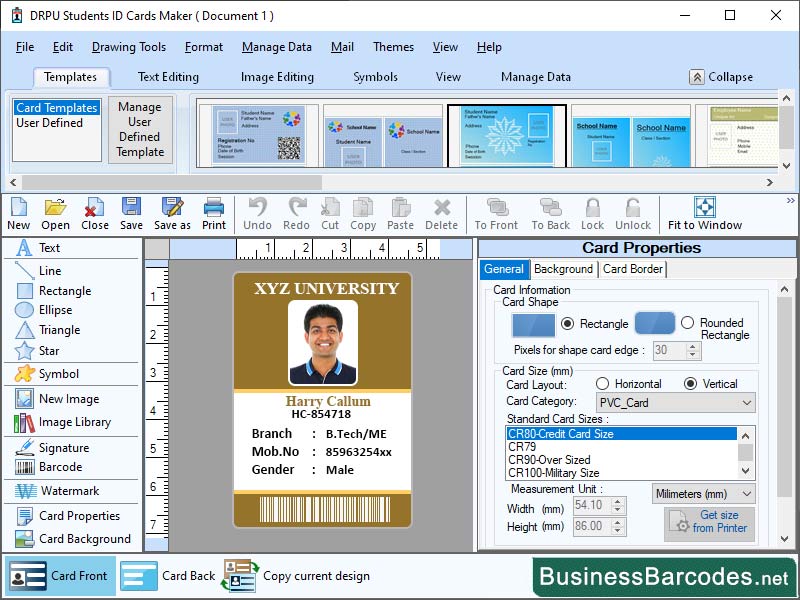Open the Themes menu
Image resolution: width=800 pixels, height=600 pixels.
pyautogui.click(x=393, y=47)
